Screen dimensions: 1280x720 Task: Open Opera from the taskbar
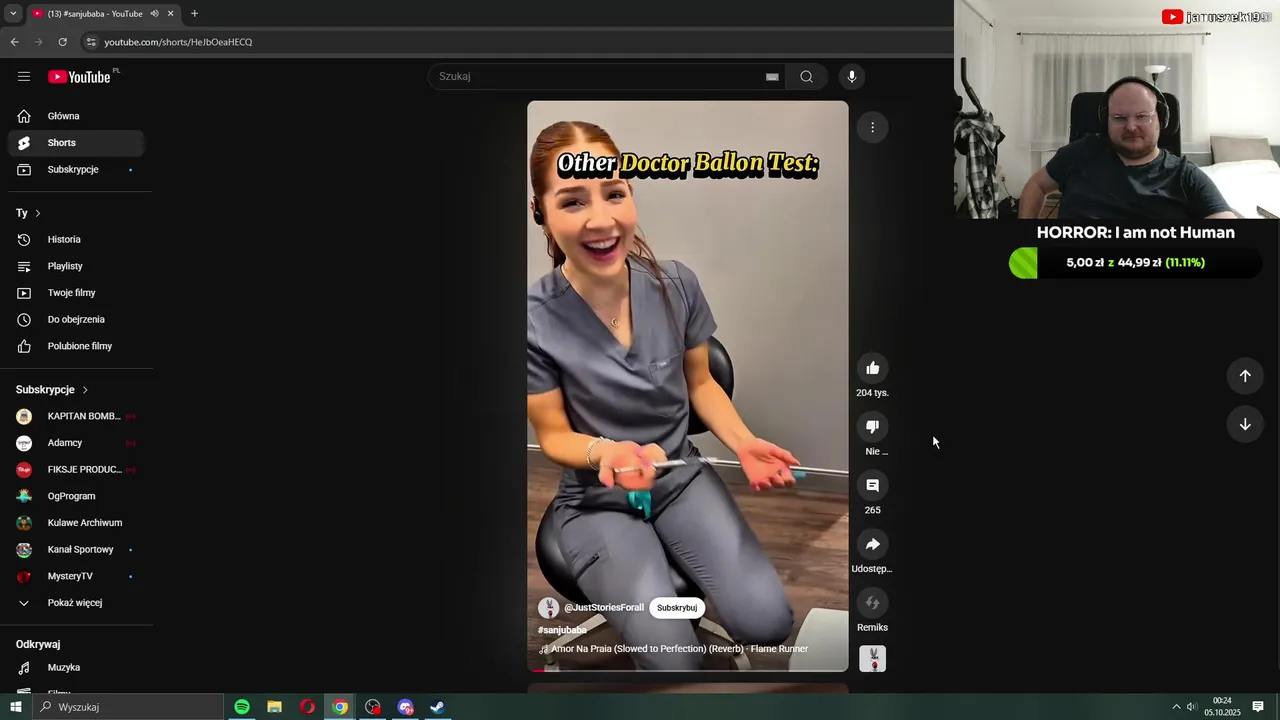click(307, 707)
